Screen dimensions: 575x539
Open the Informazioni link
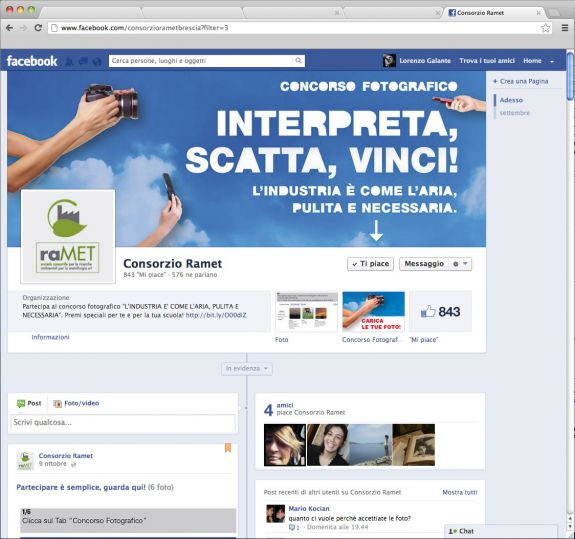point(50,337)
